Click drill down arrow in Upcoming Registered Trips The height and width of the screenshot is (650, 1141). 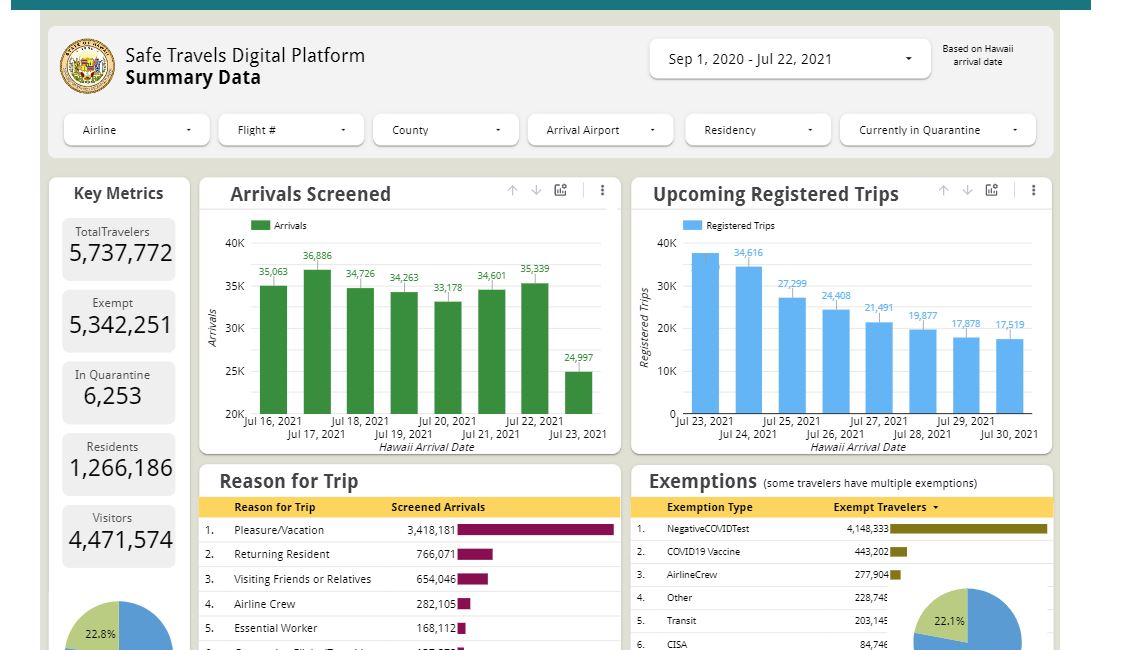(967, 191)
